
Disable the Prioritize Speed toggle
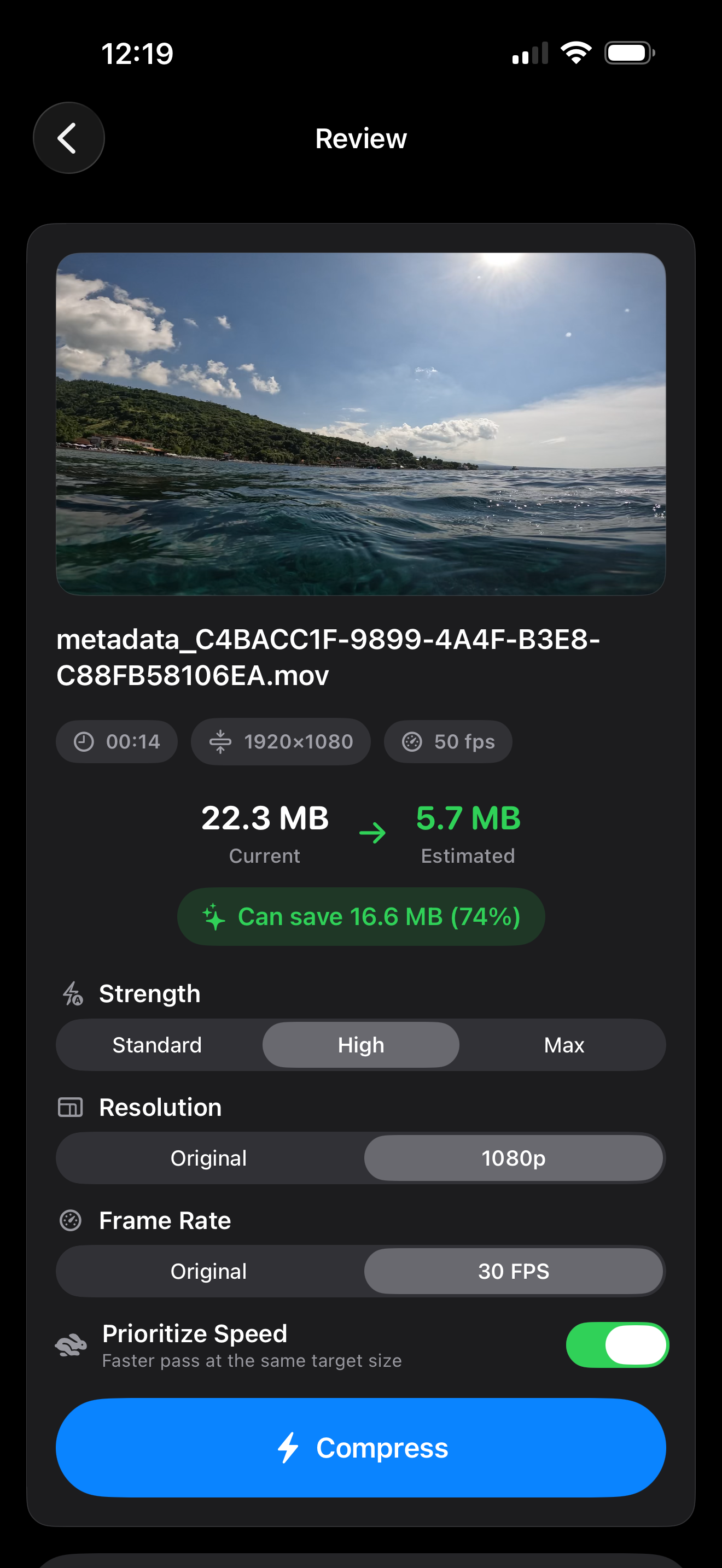click(x=616, y=1345)
